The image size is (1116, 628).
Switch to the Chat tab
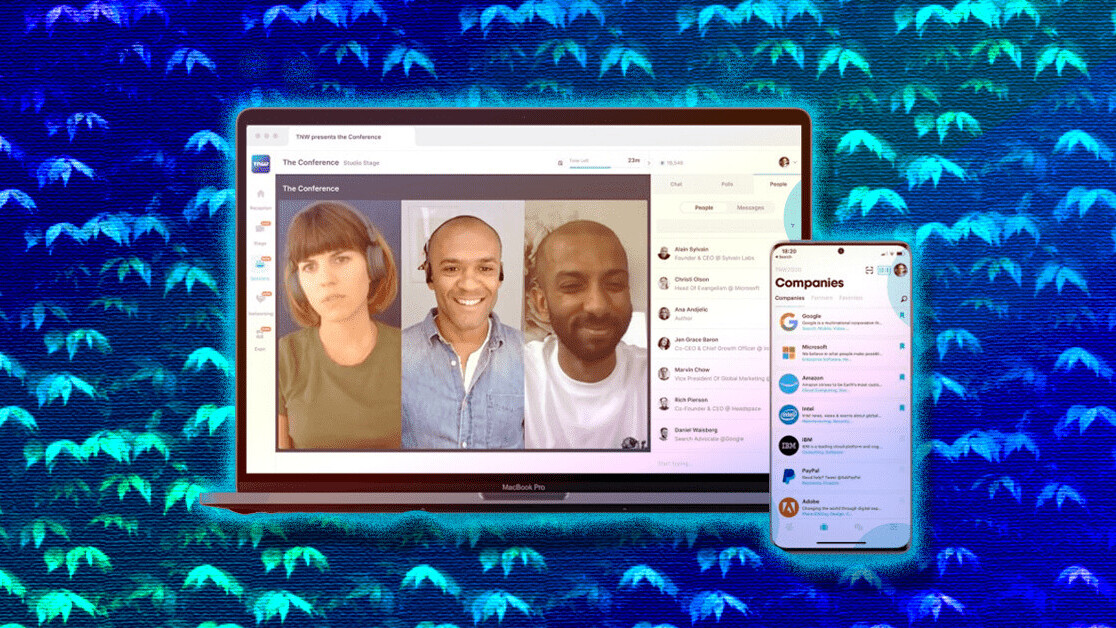click(676, 184)
